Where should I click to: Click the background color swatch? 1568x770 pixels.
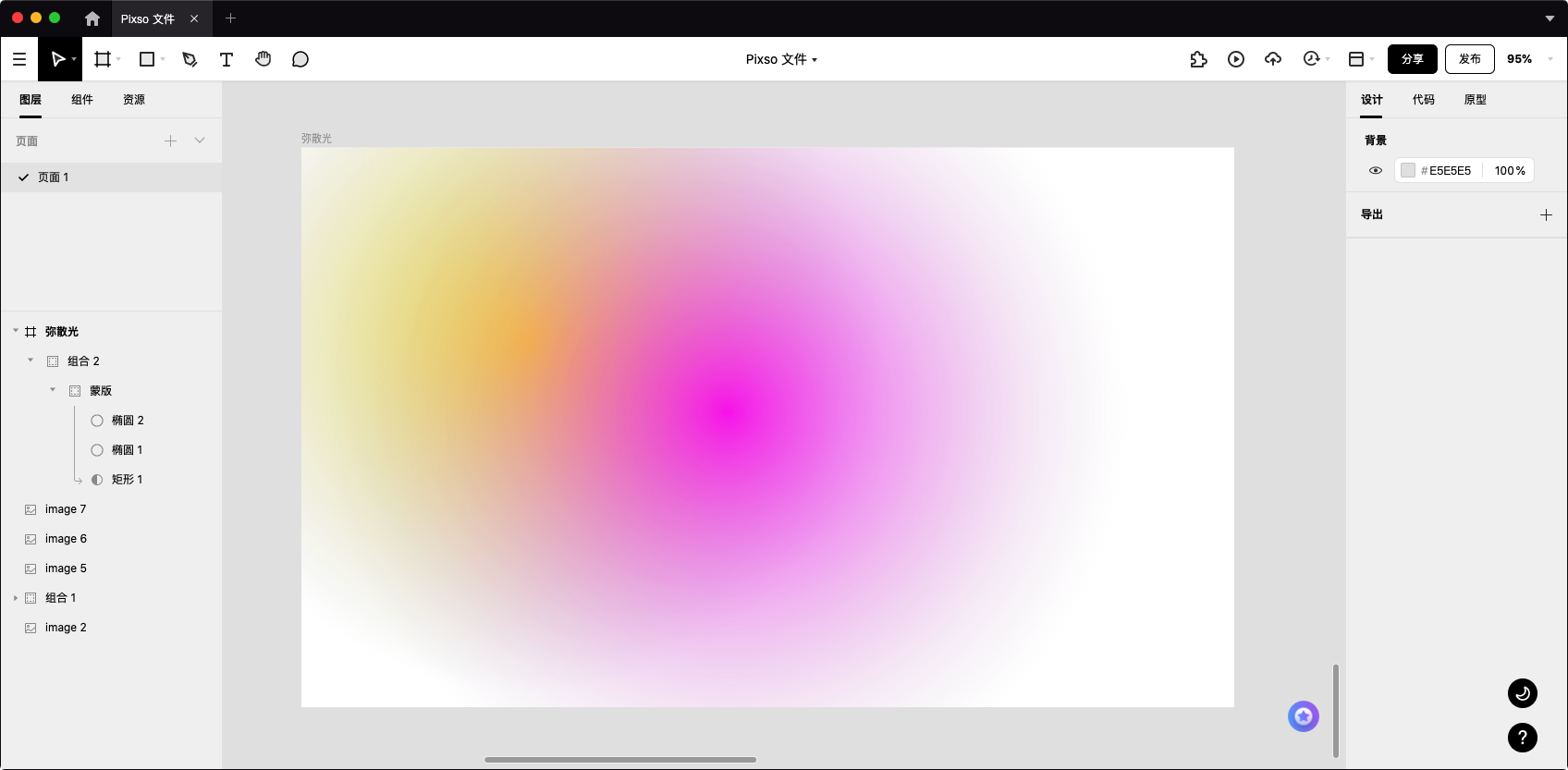coord(1408,171)
